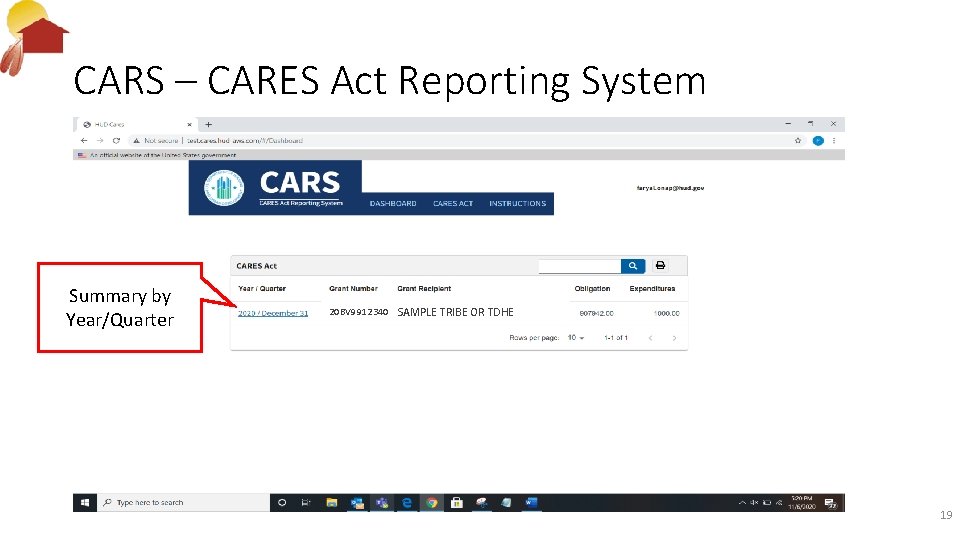This screenshot has height=540, width=960.
Task: Click the 1-1 of 1 pagination text
Action: pyautogui.click(x=615, y=337)
